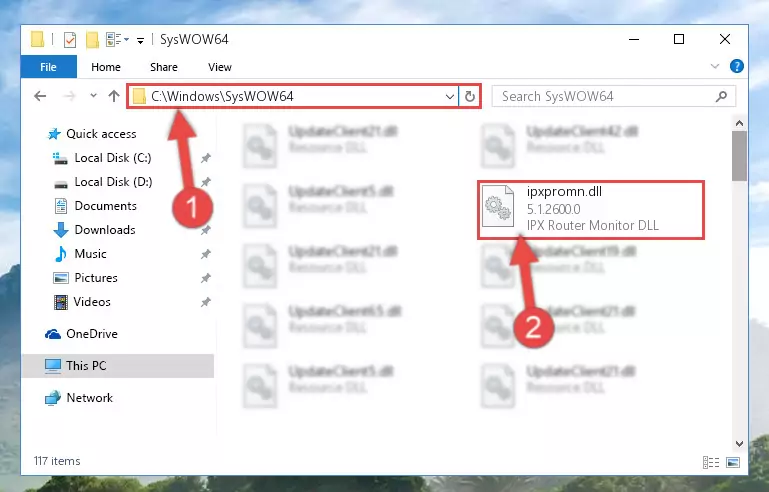This screenshot has width=769, height=492.
Task: Open Videos folder in sidebar
Action: point(92,302)
